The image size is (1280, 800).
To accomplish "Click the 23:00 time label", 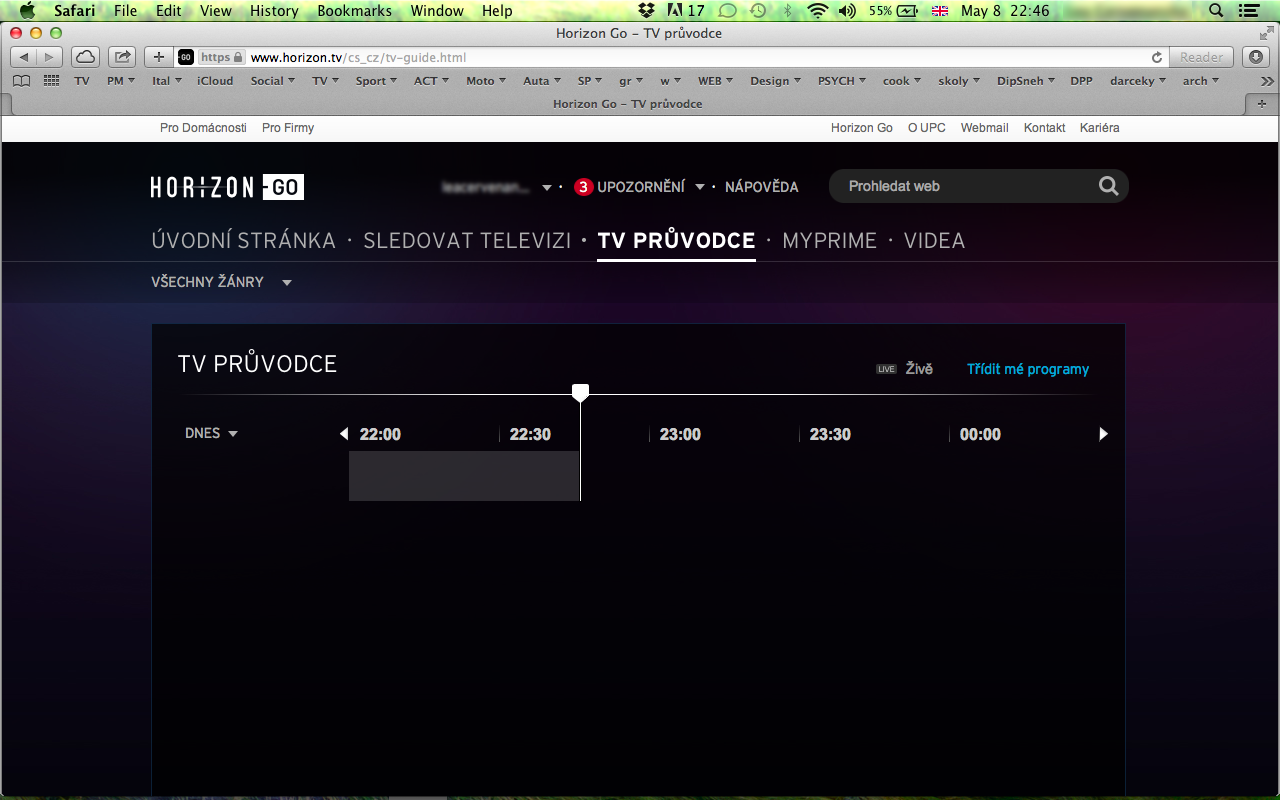I will click(680, 434).
